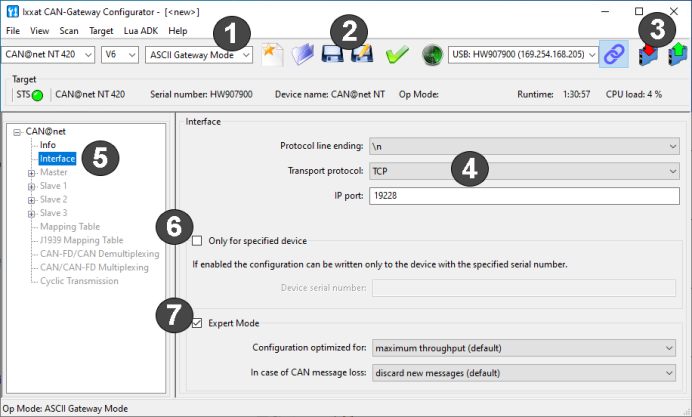Viewport: 692px width, 417px height.
Task: Toggle the device connect chain-link icon
Action: (x=614, y=54)
